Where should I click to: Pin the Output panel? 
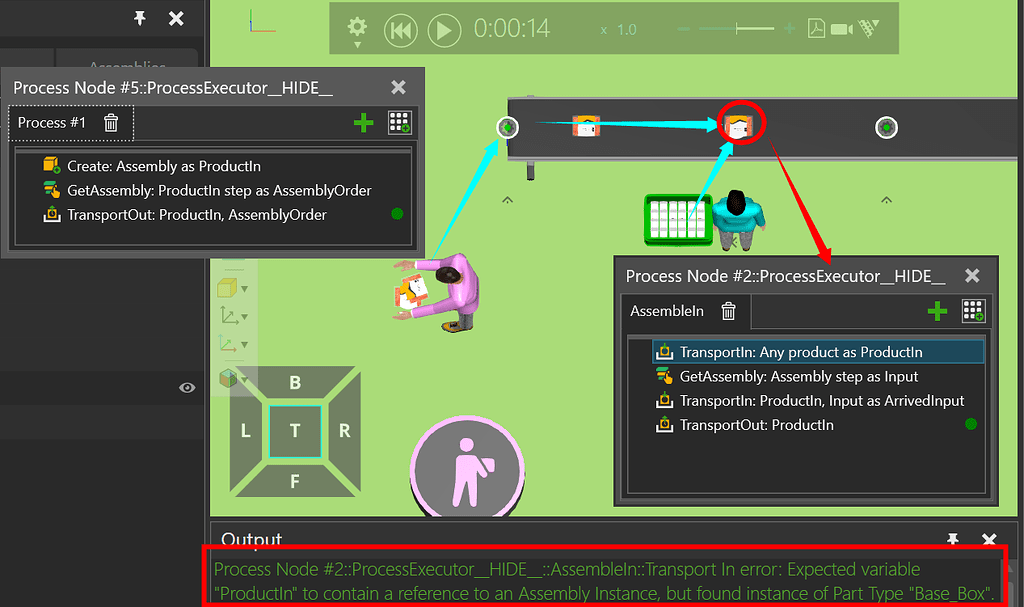[x=953, y=539]
